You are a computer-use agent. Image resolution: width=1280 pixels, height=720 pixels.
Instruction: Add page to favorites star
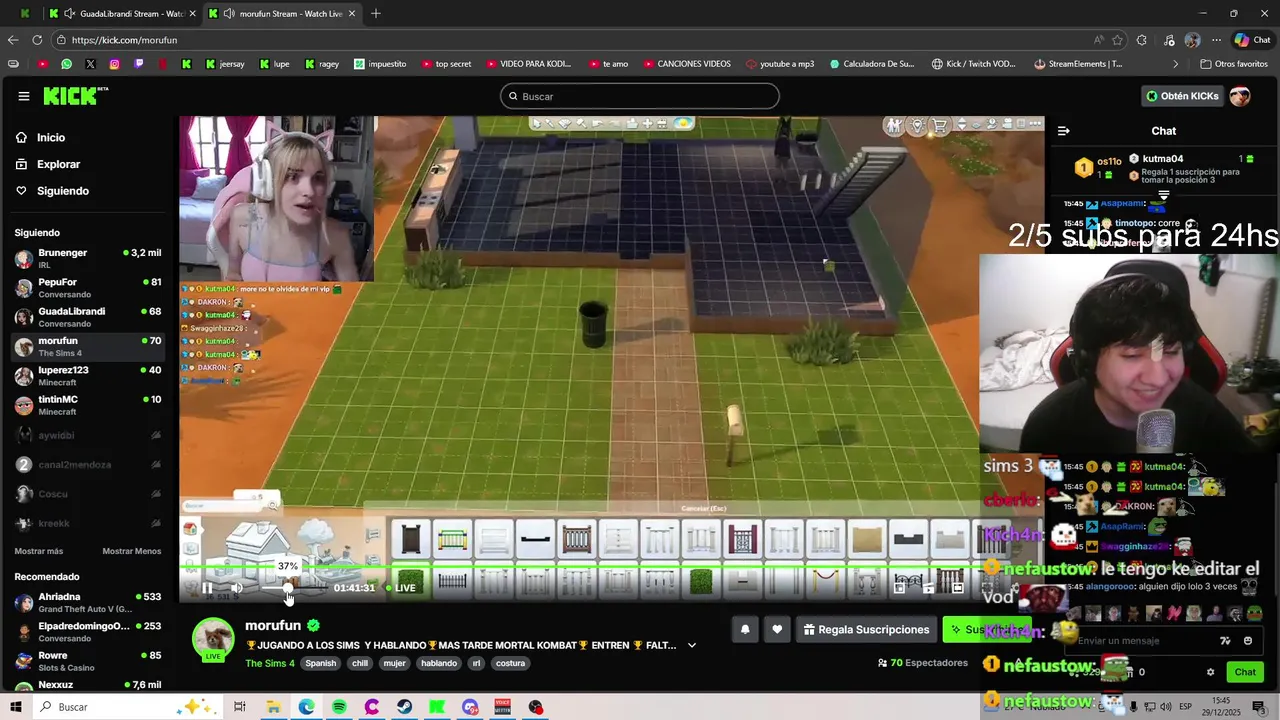pos(1118,40)
